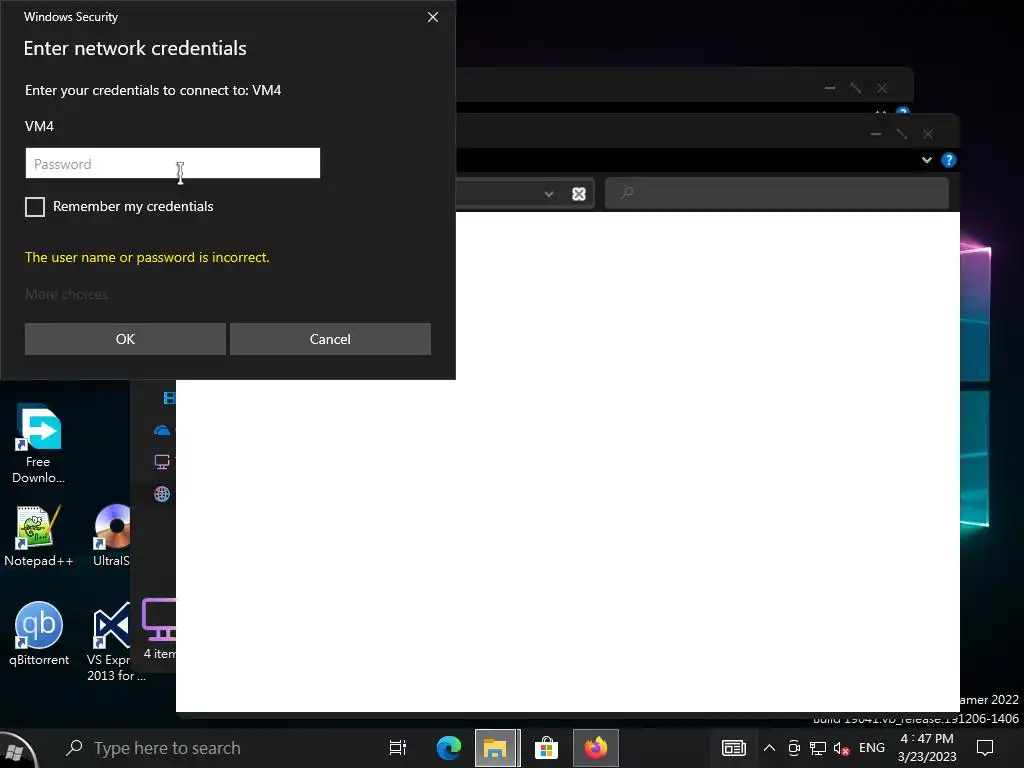Open network status tray icon

click(818, 748)
